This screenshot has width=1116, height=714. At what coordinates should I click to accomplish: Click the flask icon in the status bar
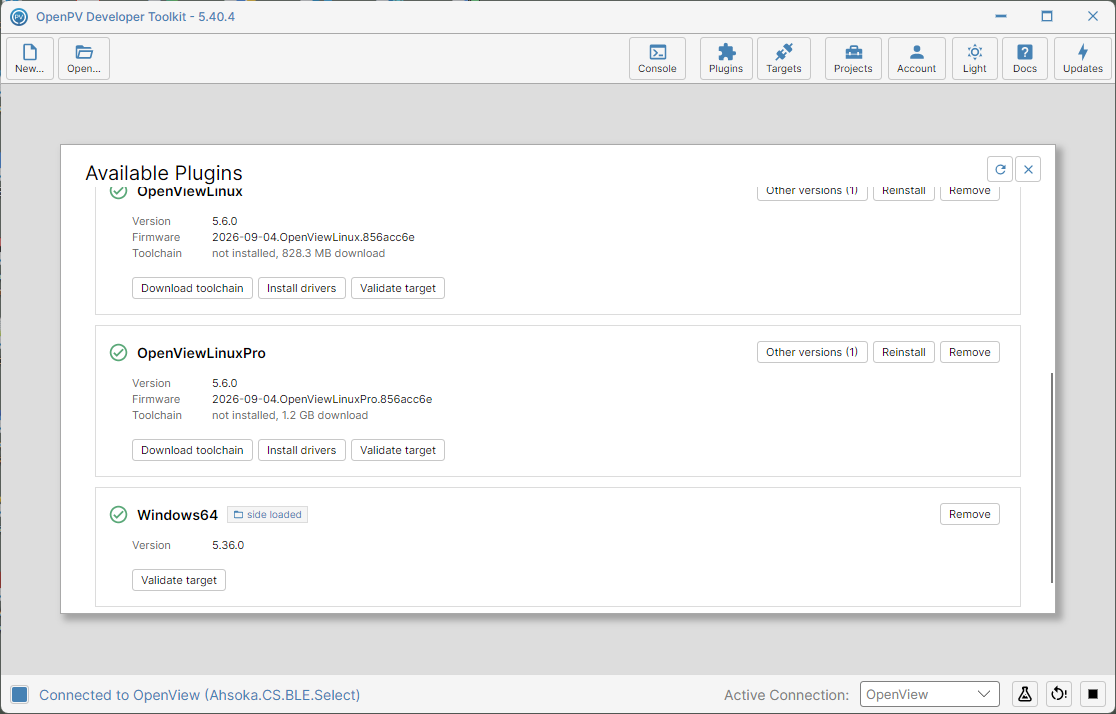click(x=1025, y=694)
